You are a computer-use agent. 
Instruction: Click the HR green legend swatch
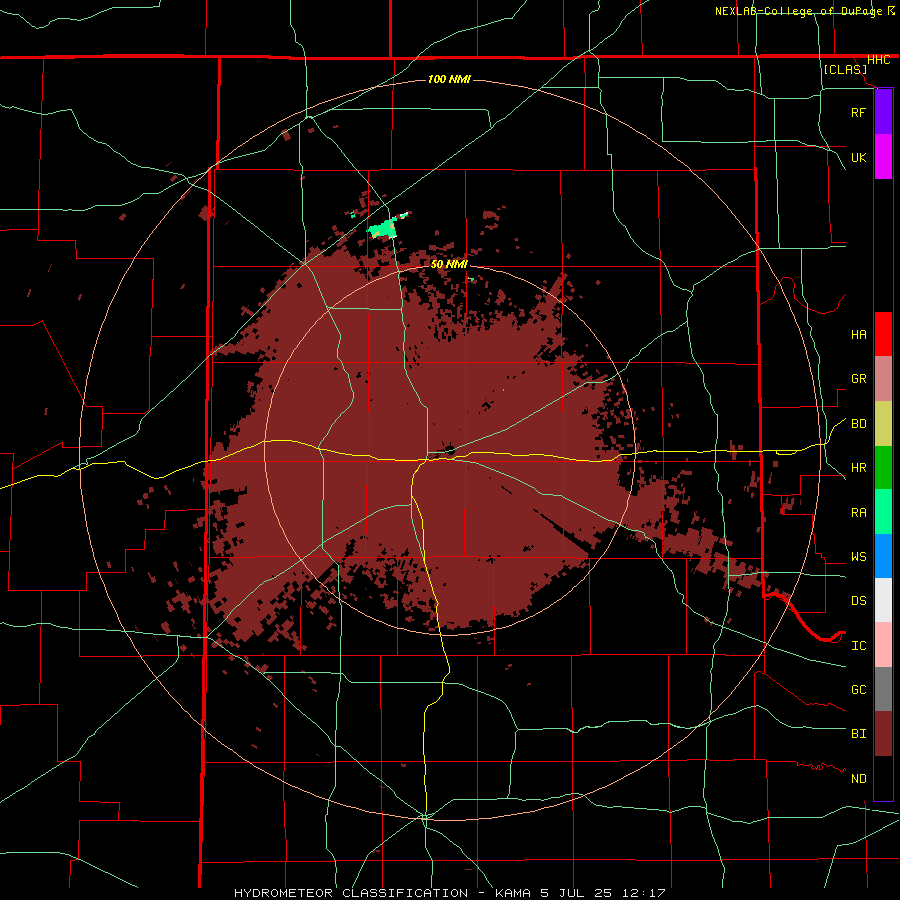click(x=883, y=468)
